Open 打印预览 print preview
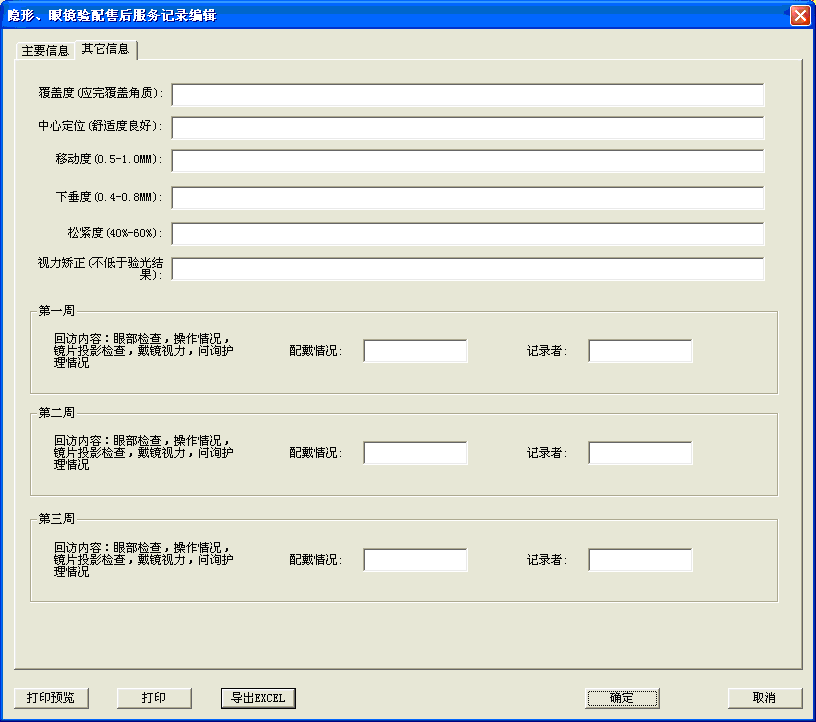The height and width of the screenshot is (722, 816). pos(50,698)
